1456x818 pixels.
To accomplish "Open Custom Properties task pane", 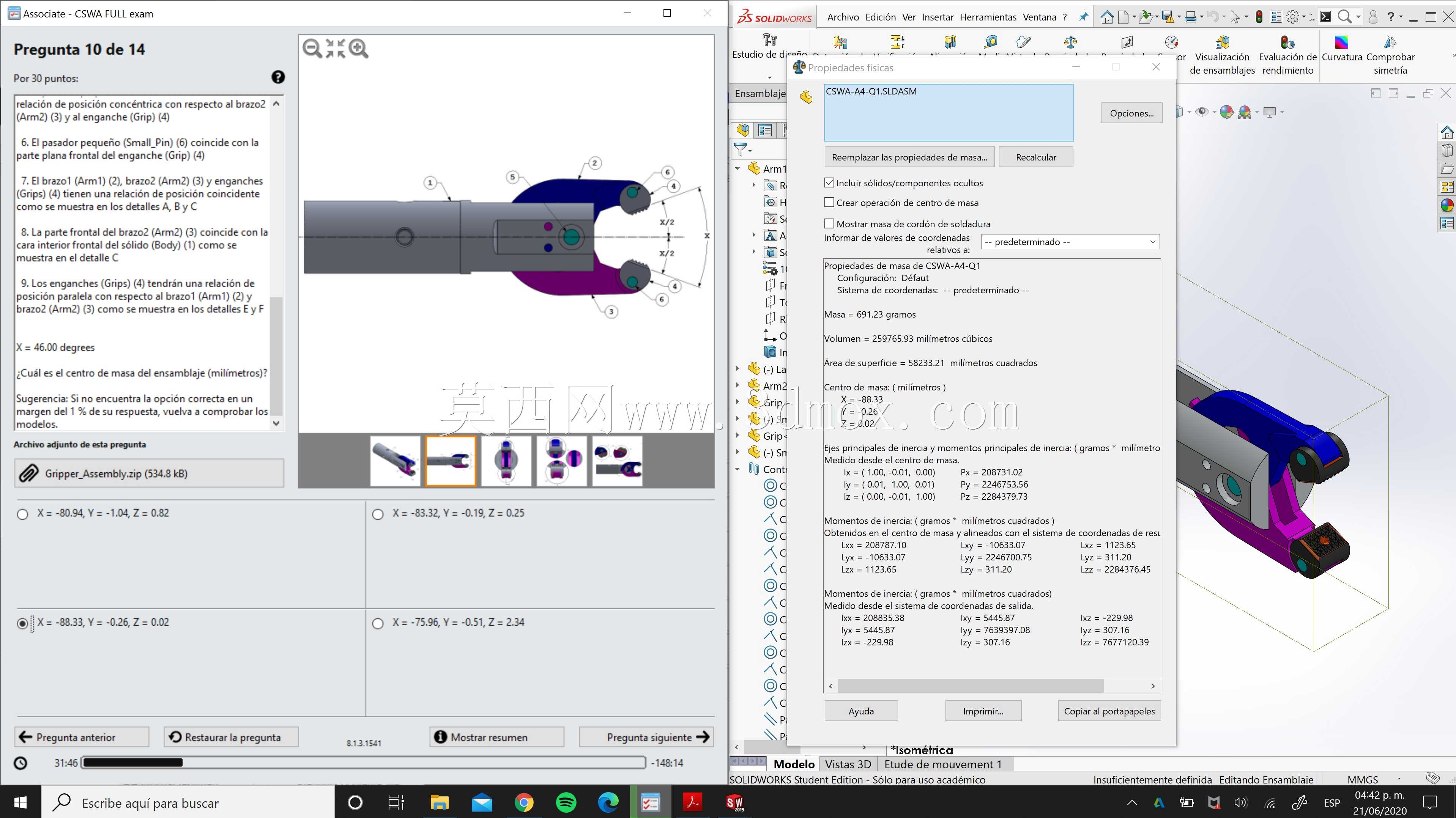I will pyautogui.click(x=1447, y=224).
